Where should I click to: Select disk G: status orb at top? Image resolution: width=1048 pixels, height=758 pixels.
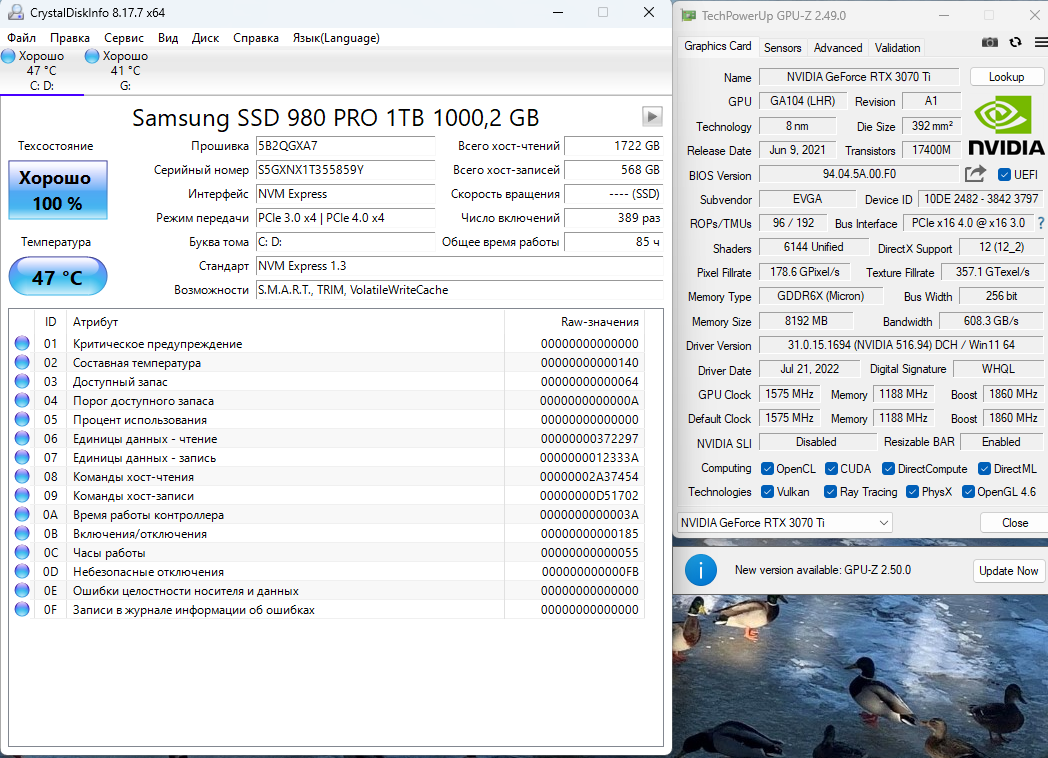point(92,56)
